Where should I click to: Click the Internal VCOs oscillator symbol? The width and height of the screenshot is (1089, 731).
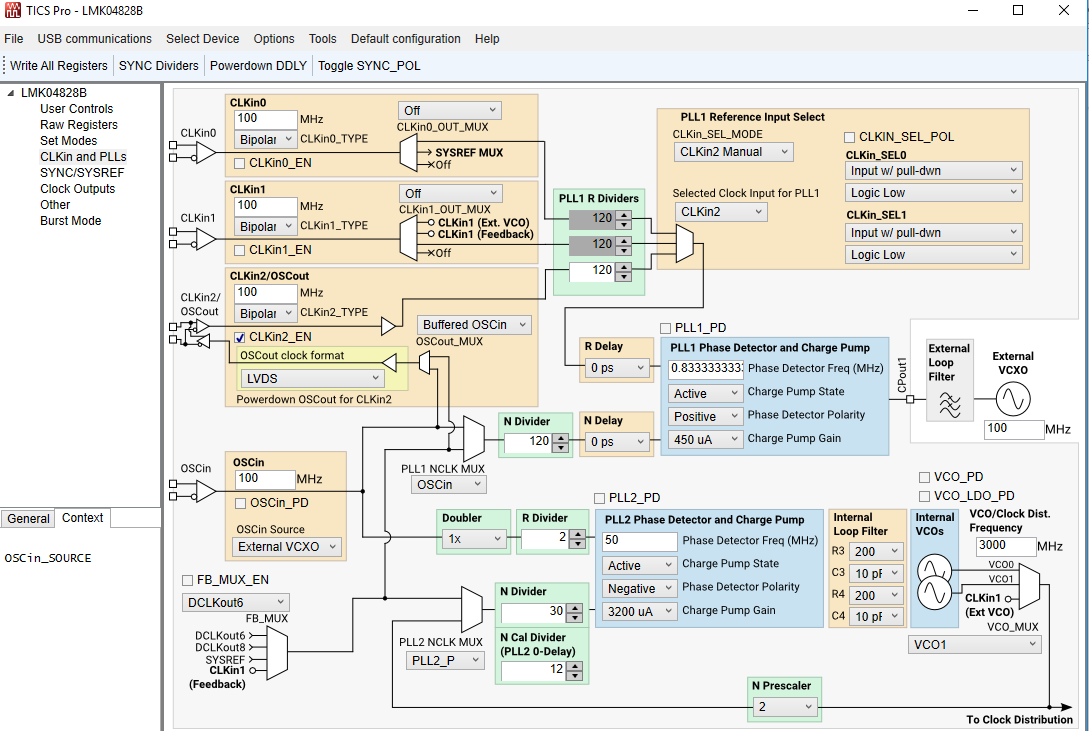pos(934,582)
